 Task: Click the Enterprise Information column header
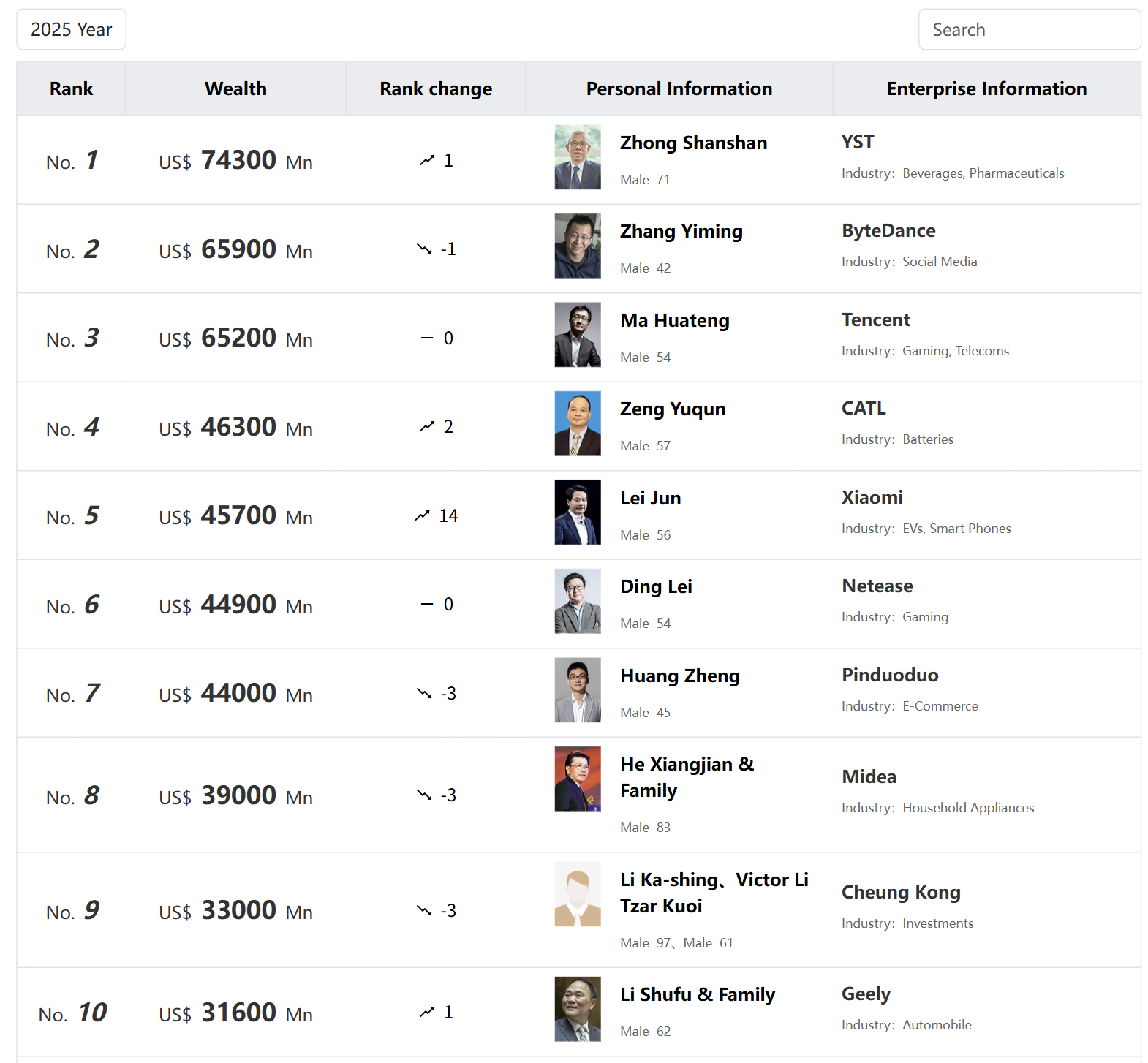[x=986, y=88]
